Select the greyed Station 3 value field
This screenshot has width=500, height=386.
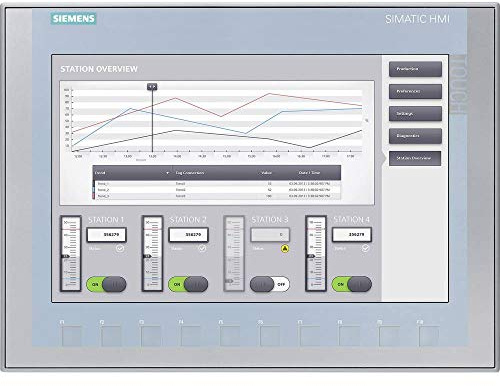point(270,235)
